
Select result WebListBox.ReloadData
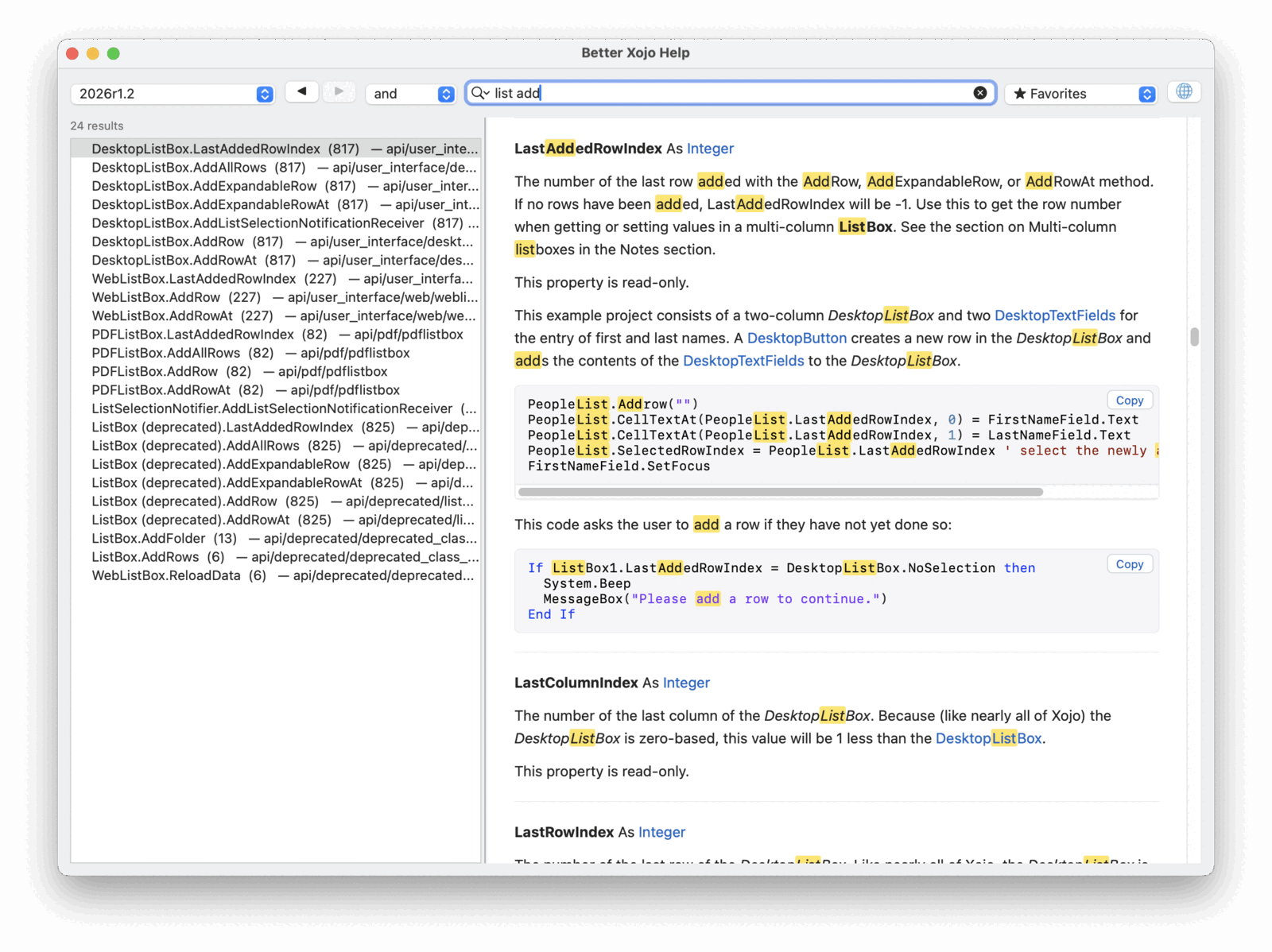coord(276,575)
